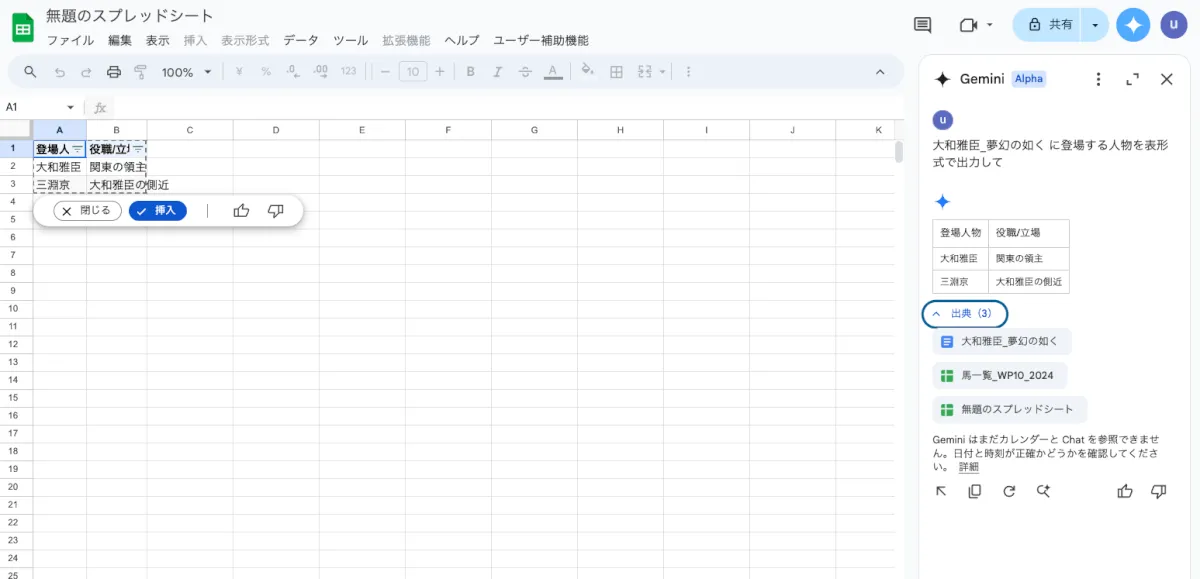Image resolution: width=1200 pixels, height=579 pixels.
Task: Open 123 number format menu
Action: (348, 72)
